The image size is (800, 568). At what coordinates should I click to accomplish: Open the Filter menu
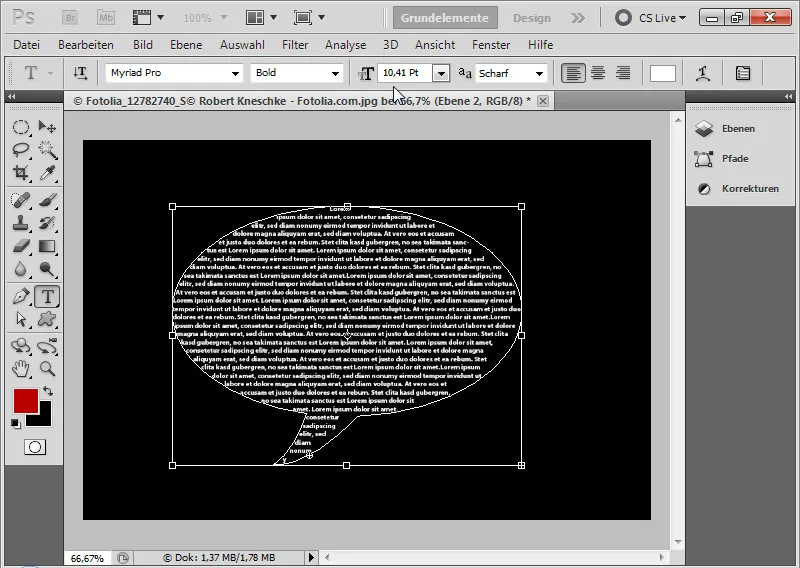tap(295, 45)
